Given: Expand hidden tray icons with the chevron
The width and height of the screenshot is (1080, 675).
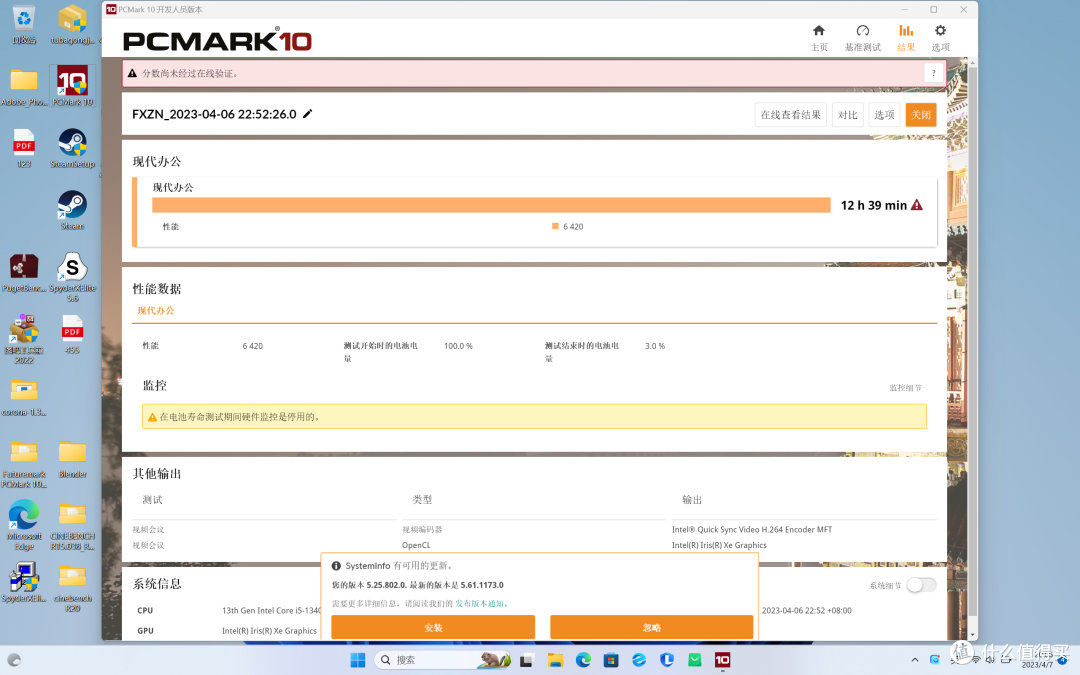Looking at the screenshot, I should click(915, 659).
